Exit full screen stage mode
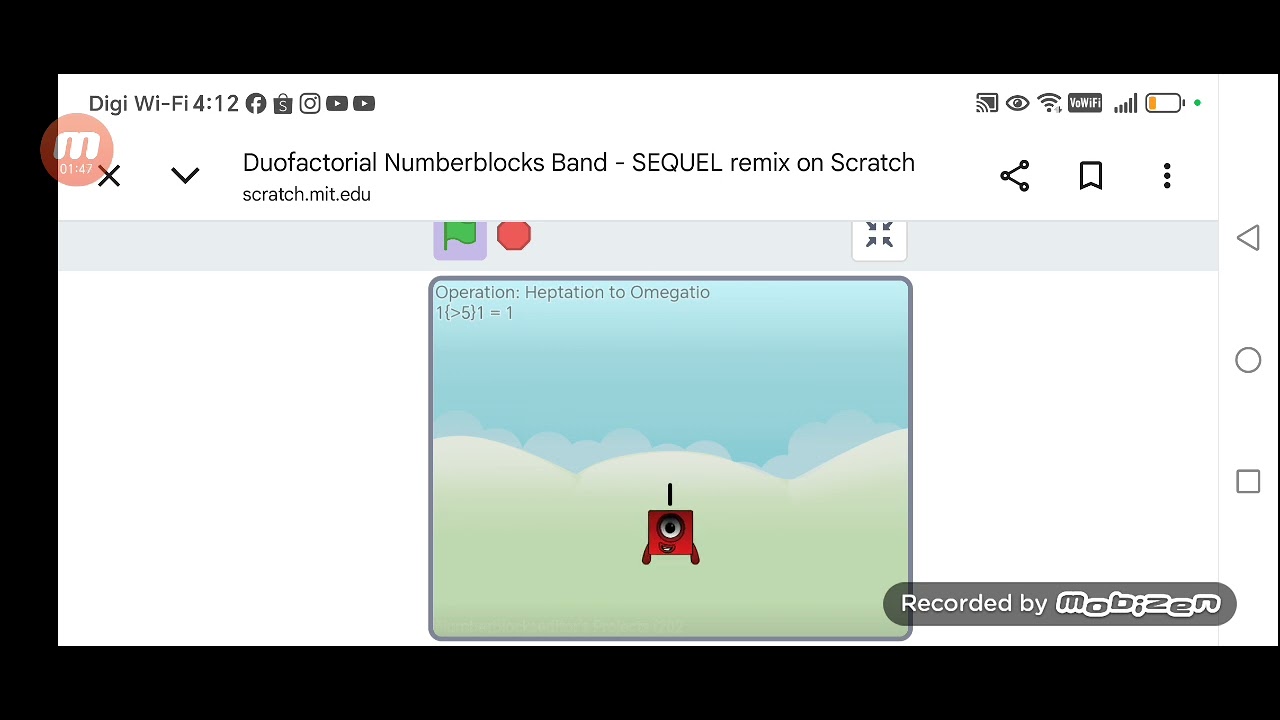 (879, 236)
